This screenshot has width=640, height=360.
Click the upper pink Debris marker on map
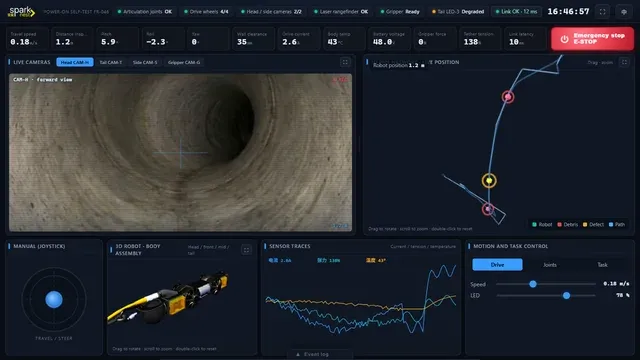508,97
